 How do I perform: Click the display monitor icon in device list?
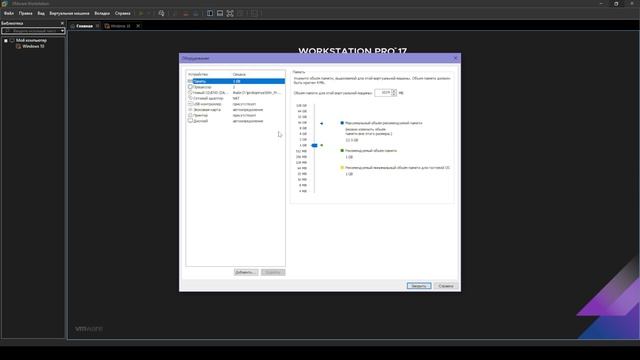(x=190, y=121)
